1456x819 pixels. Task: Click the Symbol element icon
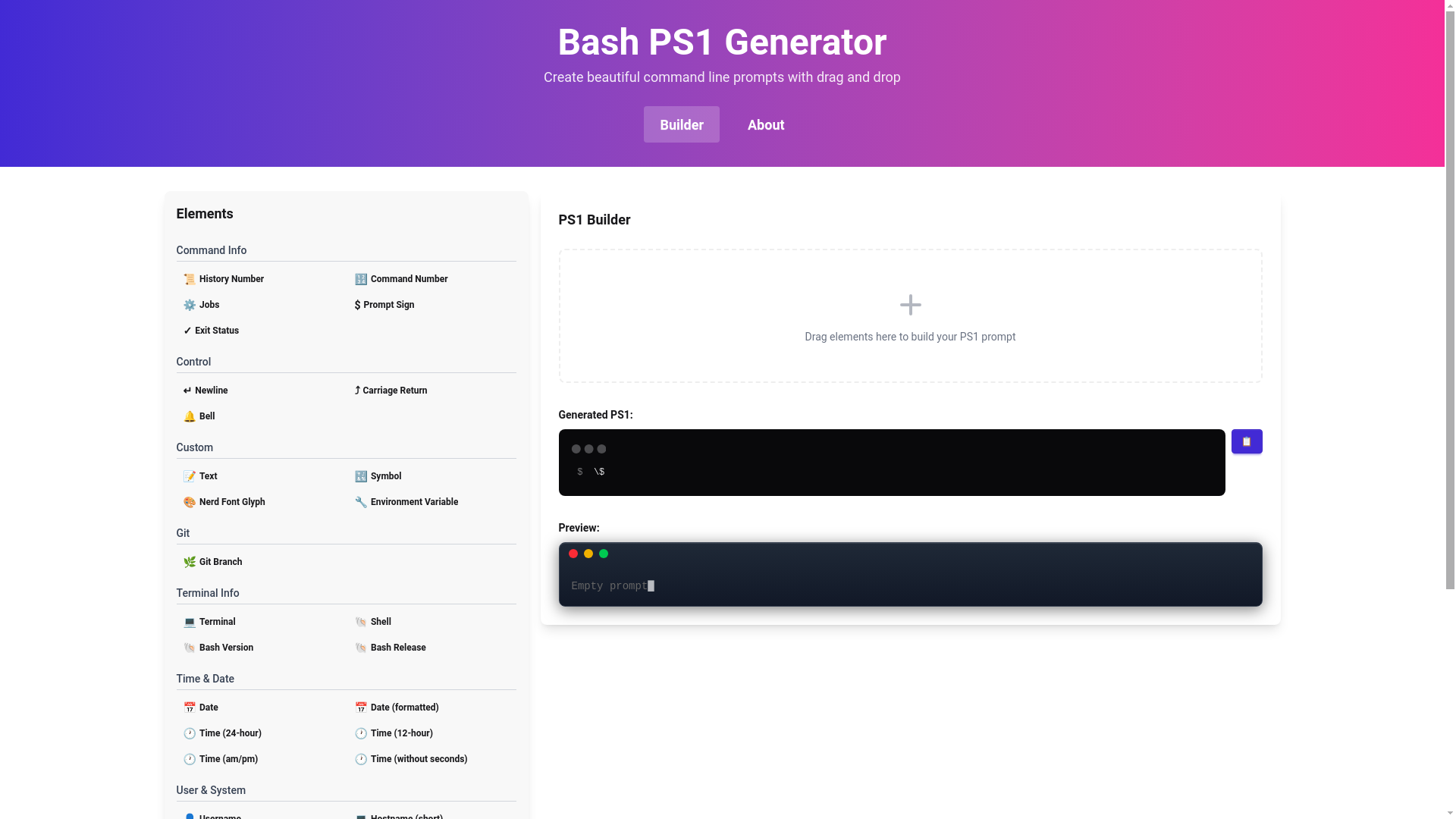tap(361, 476)
